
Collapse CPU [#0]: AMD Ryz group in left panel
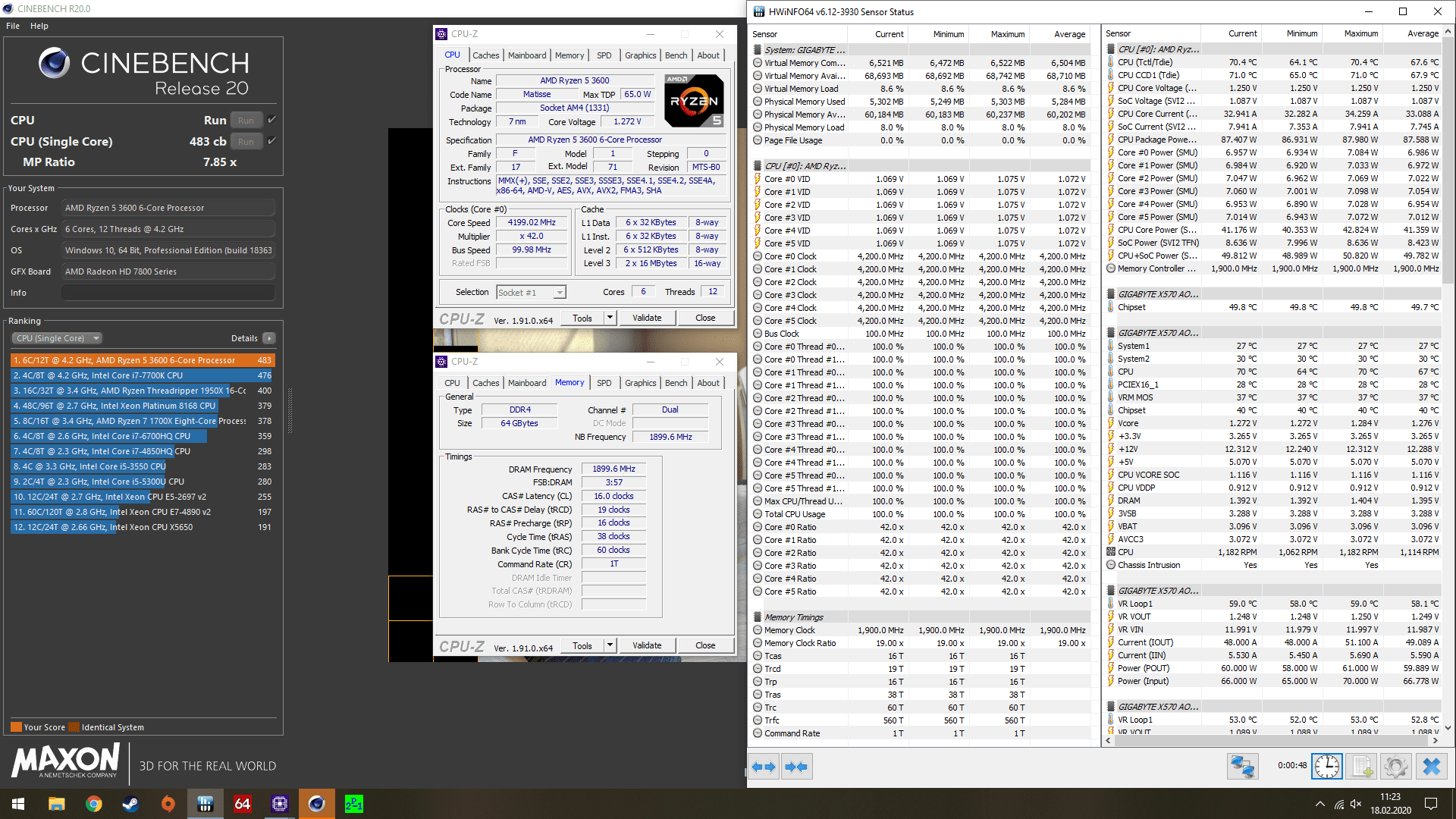pyautogui.click(x=758, y=166)
